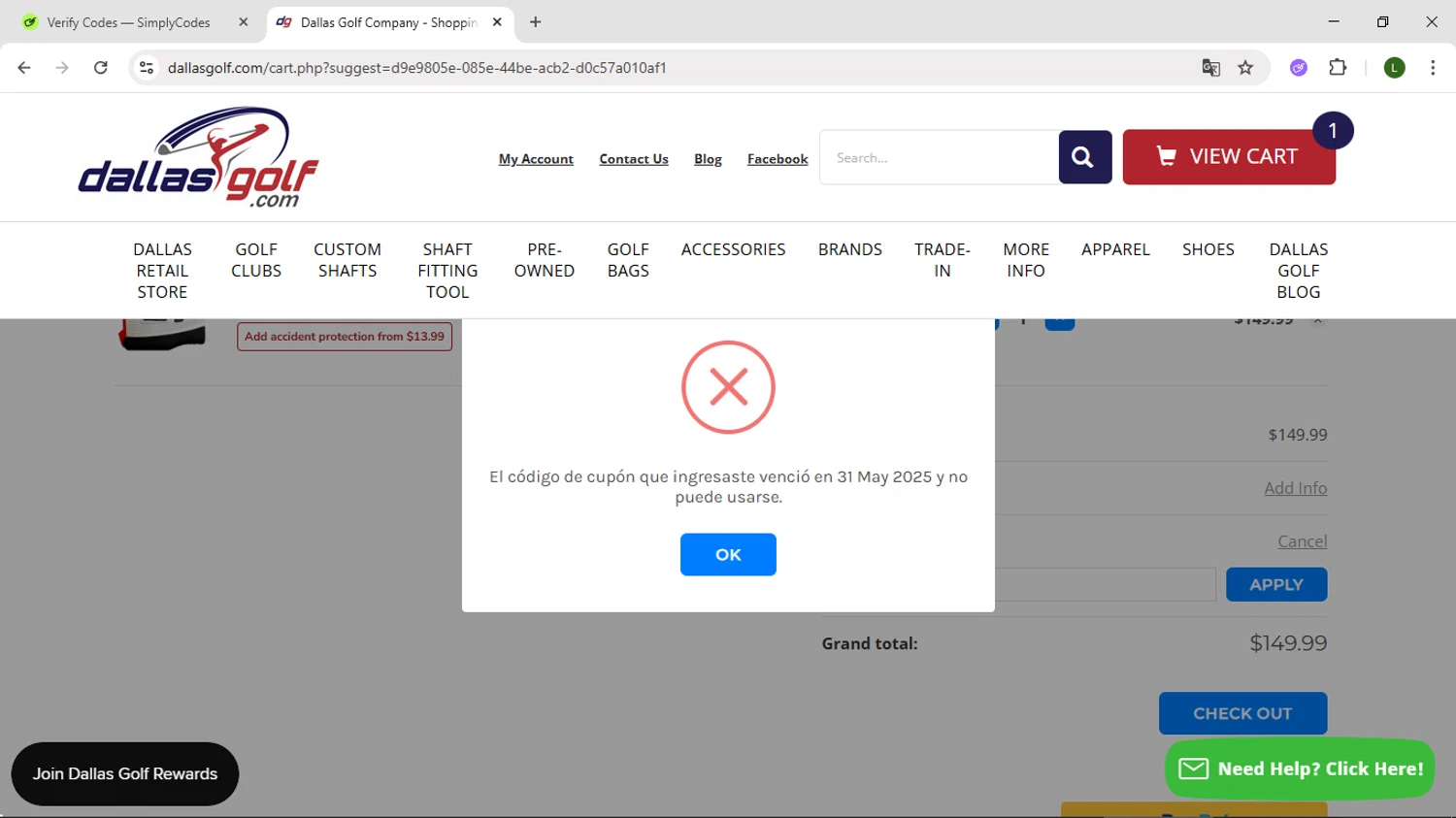Open the Golf Bags menu

(x=628, y=260)
